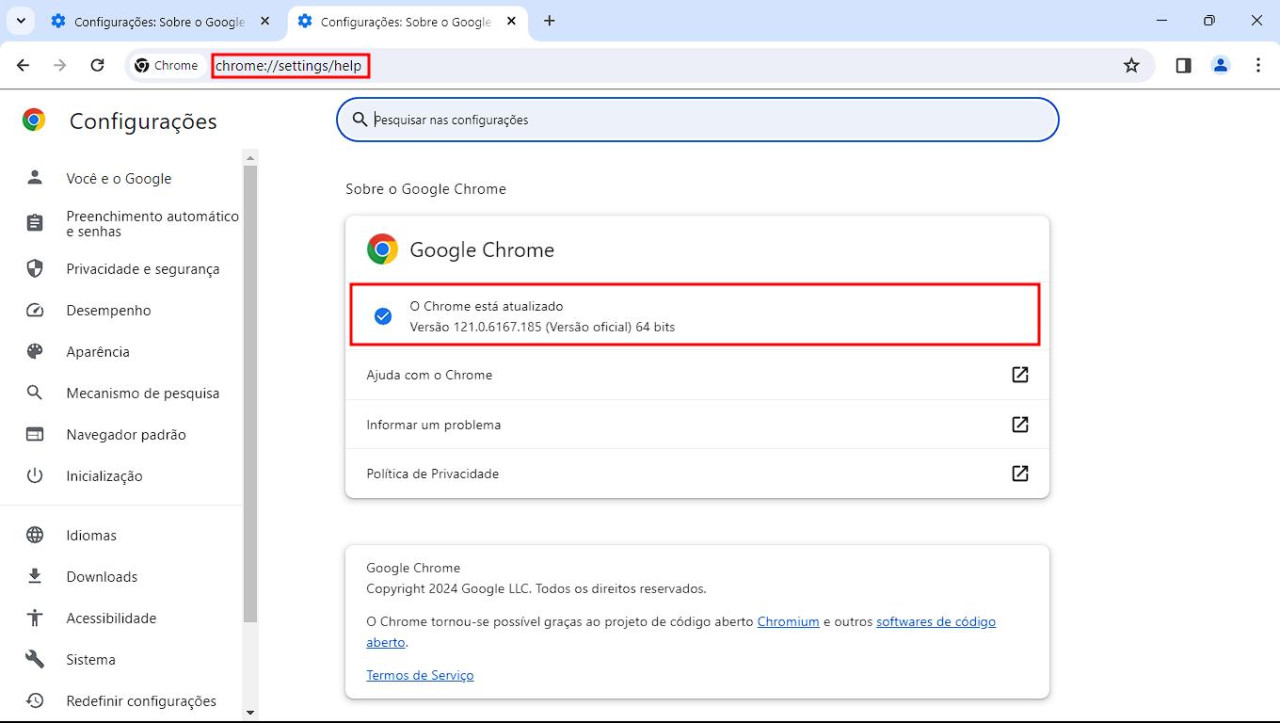Viewport: 1280px width, 723px height.
Task: Click the Configurações page title
Action: pos(143,121)
